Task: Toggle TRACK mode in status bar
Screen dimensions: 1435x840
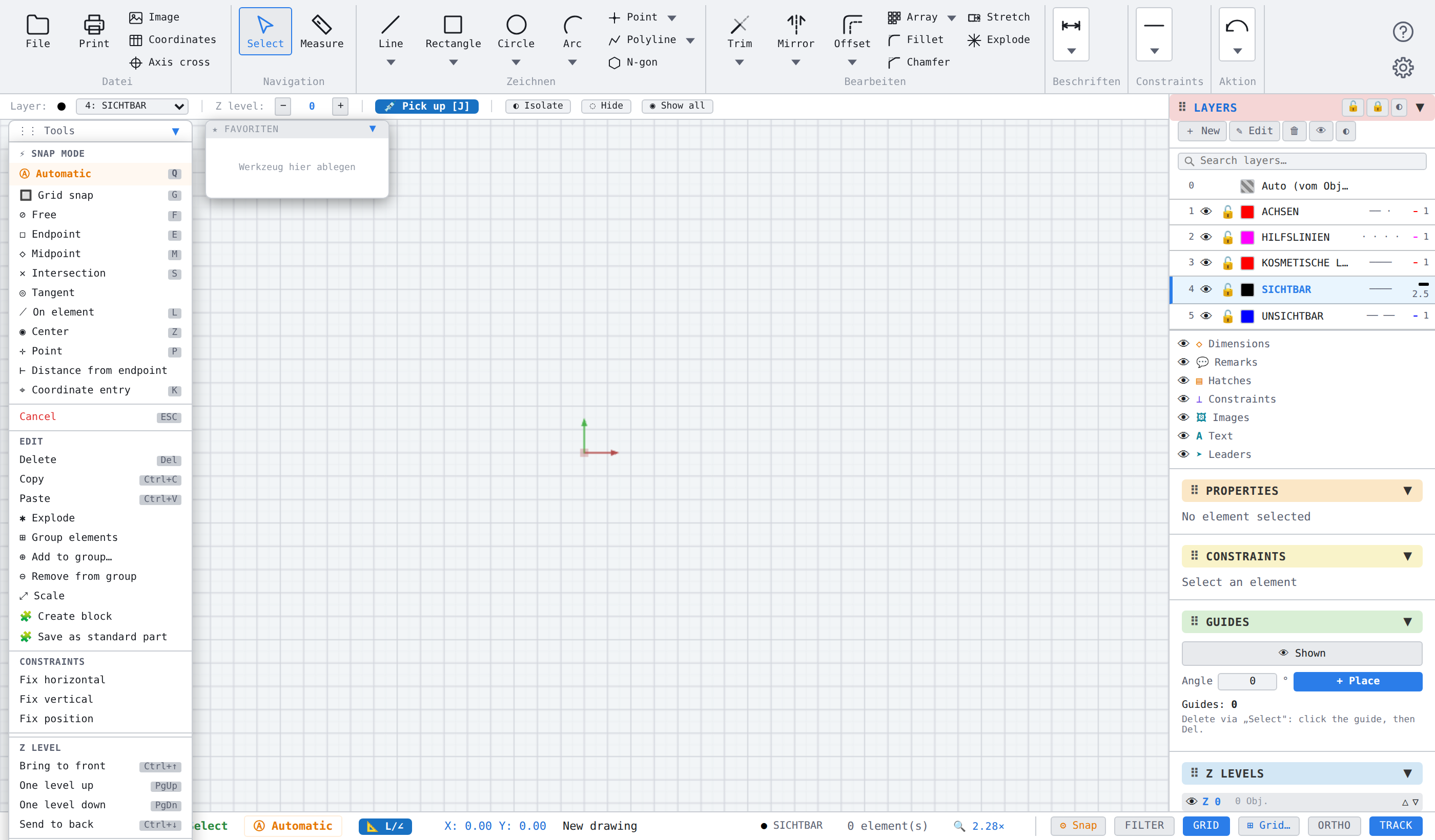Action: pyautogui.click(x=1395, y=825)
